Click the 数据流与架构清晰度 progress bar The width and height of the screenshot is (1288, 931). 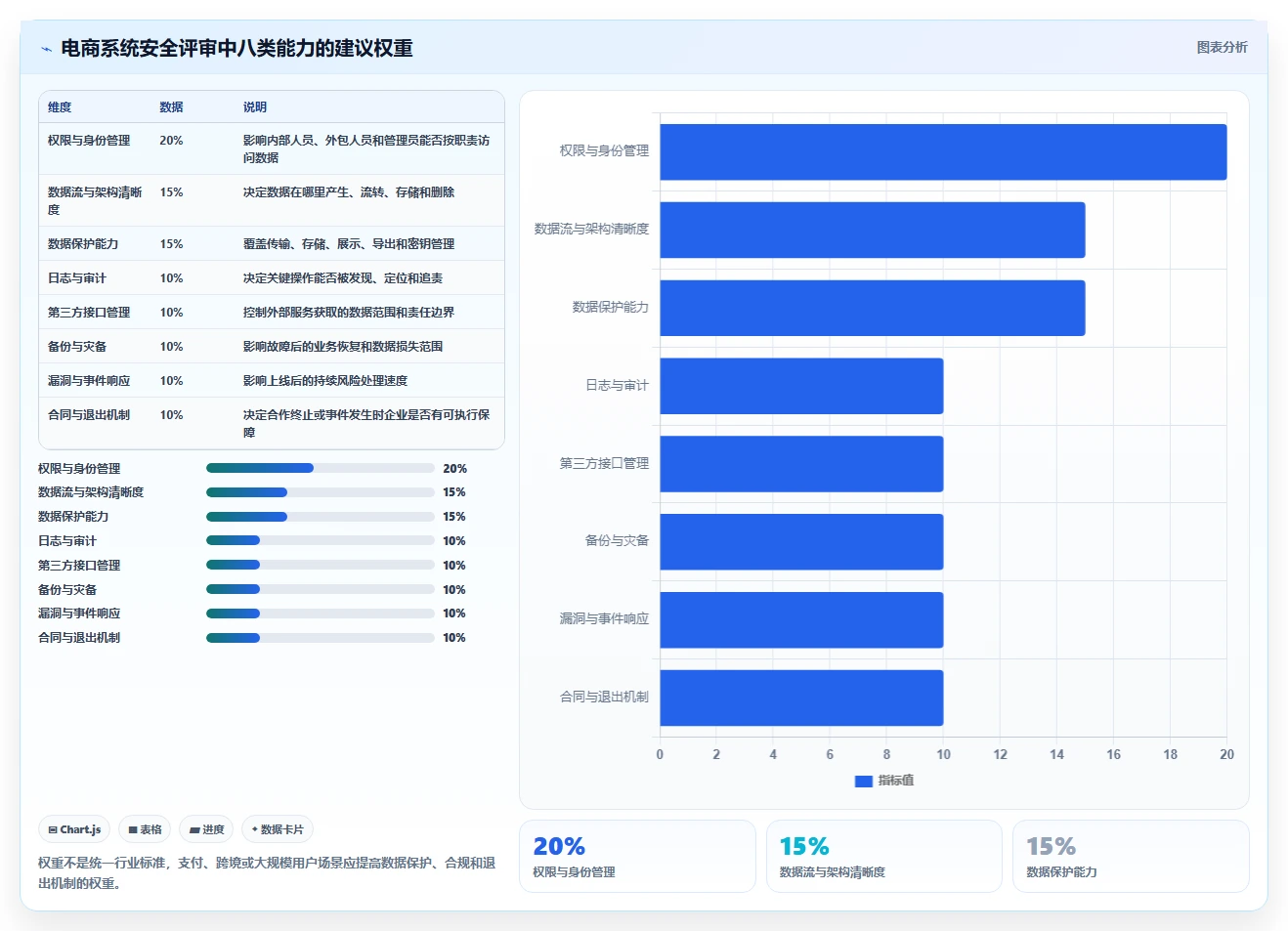321,492
